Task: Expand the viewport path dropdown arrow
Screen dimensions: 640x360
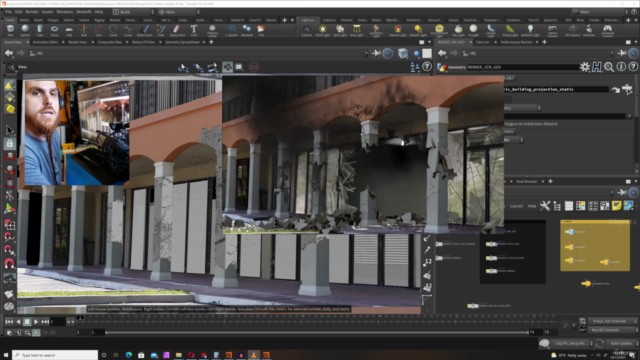Action: pos(366,53)
